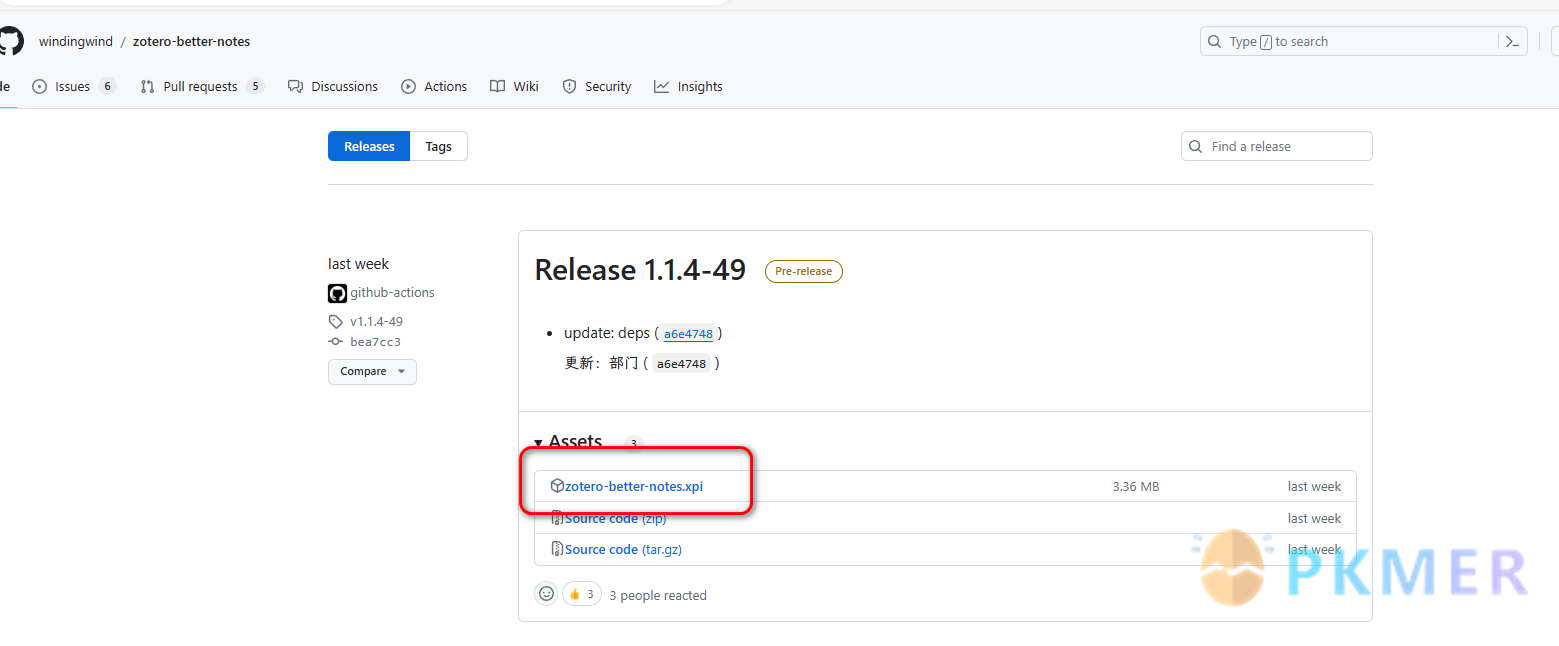
Task: Click the 'last week' date above github-actions
Action: (358, 264)
